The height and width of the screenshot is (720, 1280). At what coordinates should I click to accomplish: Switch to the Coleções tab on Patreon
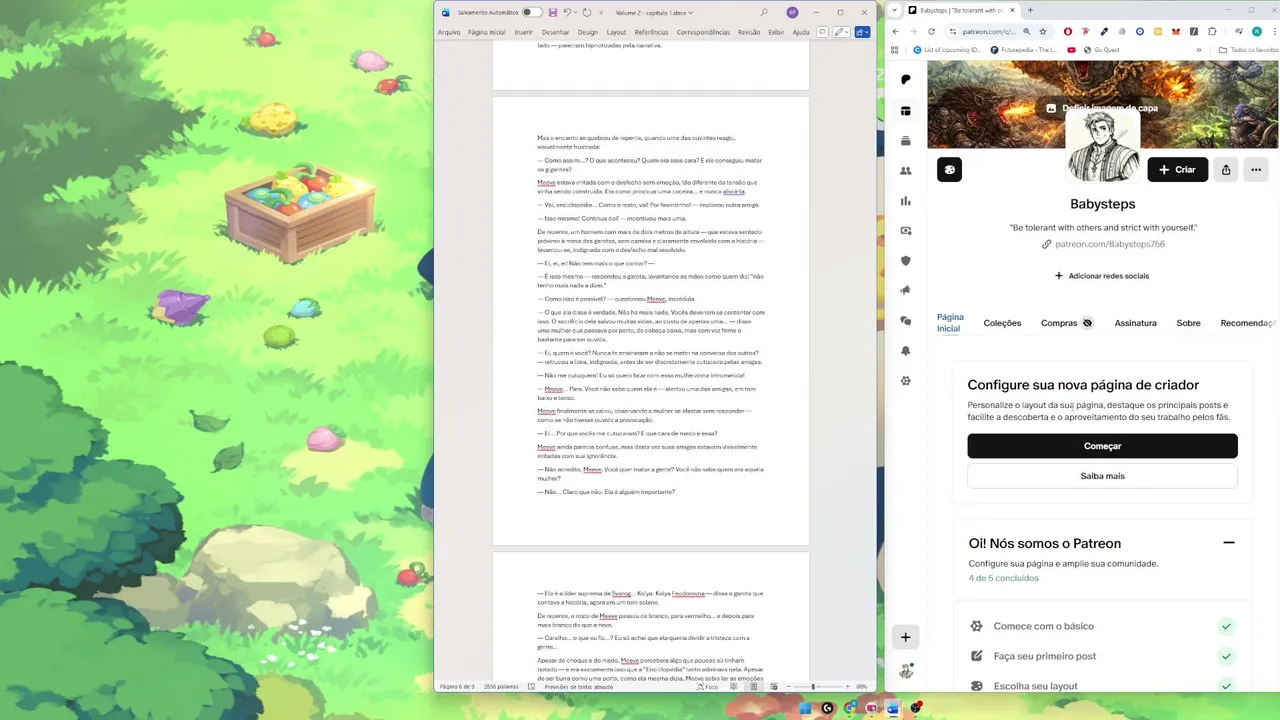[1002, 323]
